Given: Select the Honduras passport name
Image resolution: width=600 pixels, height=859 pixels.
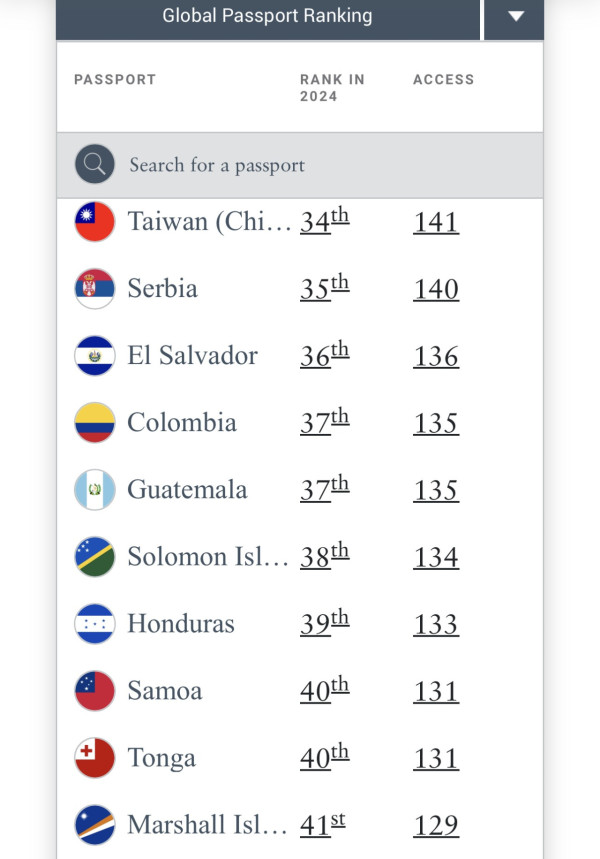Looking at the screenshot, I should click(x=180, y=624).
